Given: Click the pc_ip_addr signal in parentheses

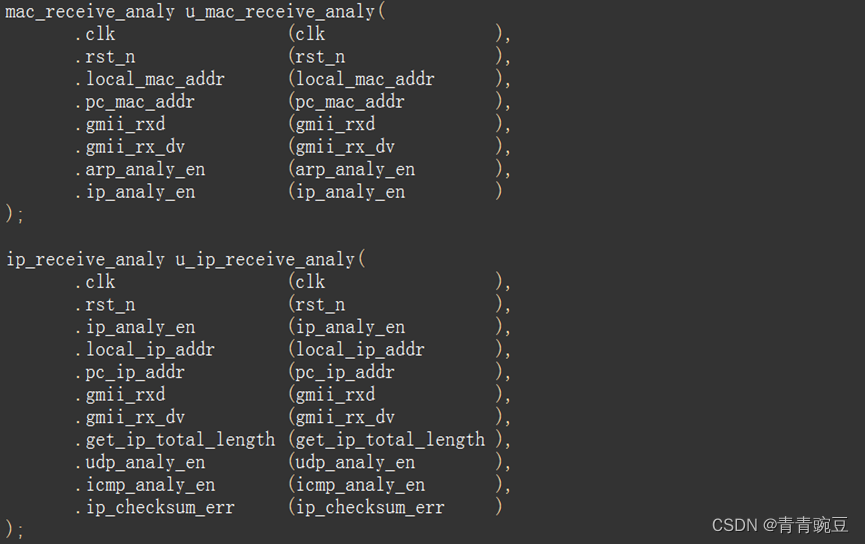Looking at the screenshot, I should pos(345,372).
